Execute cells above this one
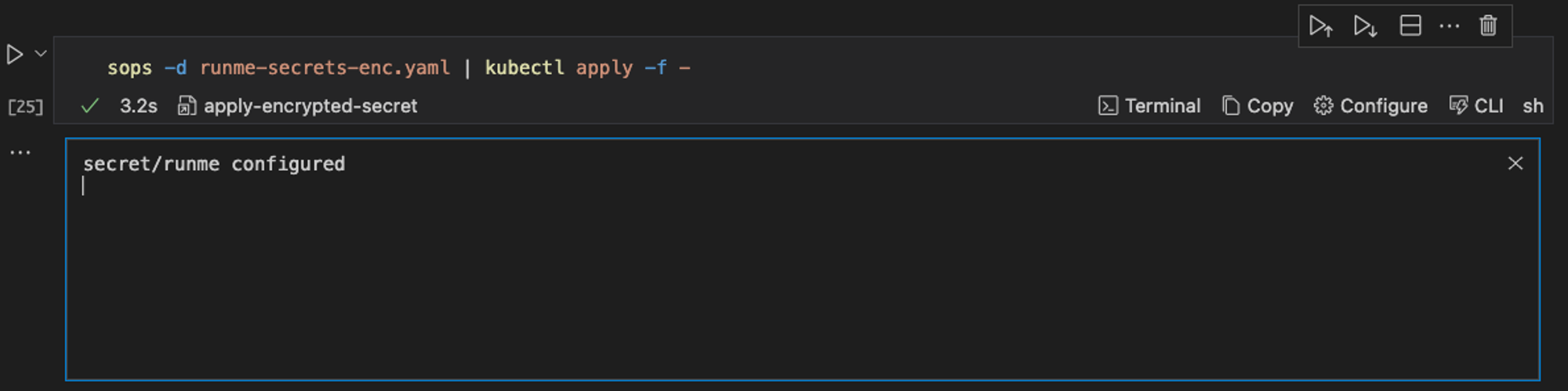This screenshot has height=391, width=1568. tap(1321, 27)
